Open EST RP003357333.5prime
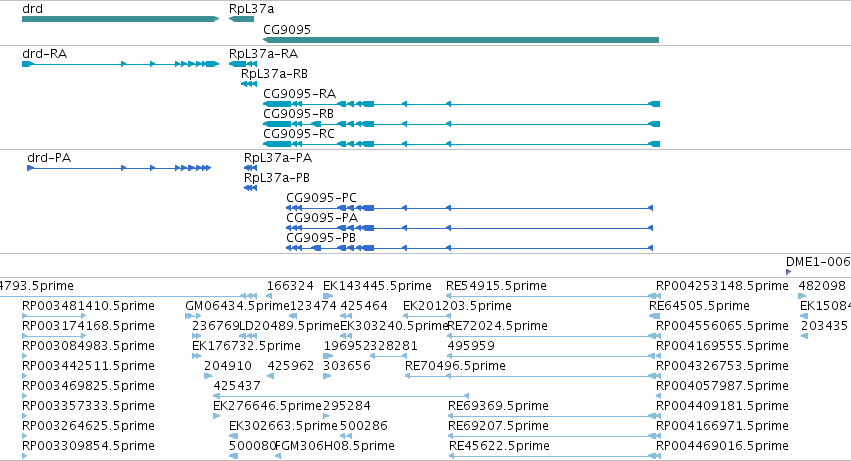The image size is (851, 461). click(x=88, y=406)
